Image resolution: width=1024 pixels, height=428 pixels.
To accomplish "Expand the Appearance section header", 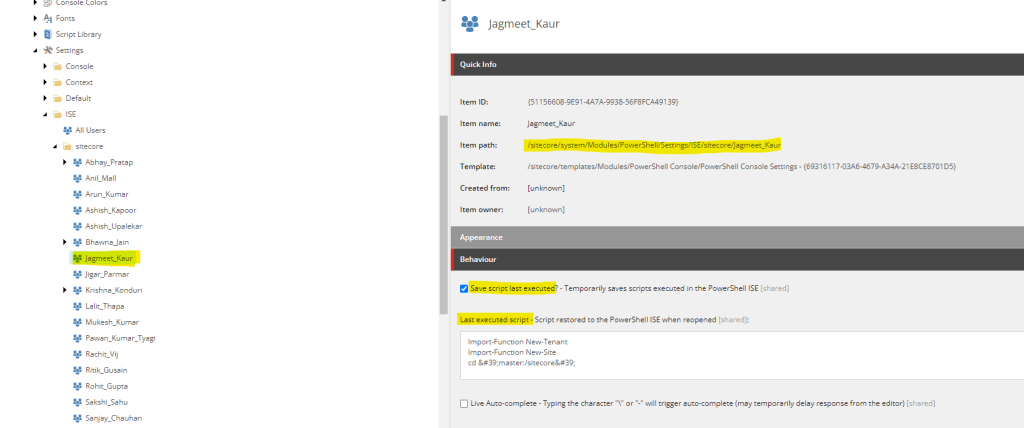I will (x=481, y=237).
